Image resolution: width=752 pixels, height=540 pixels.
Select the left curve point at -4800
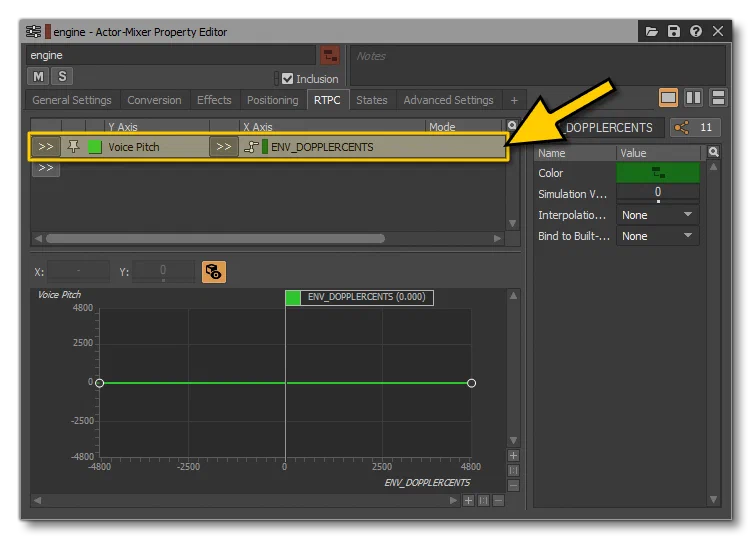[99, 383]
